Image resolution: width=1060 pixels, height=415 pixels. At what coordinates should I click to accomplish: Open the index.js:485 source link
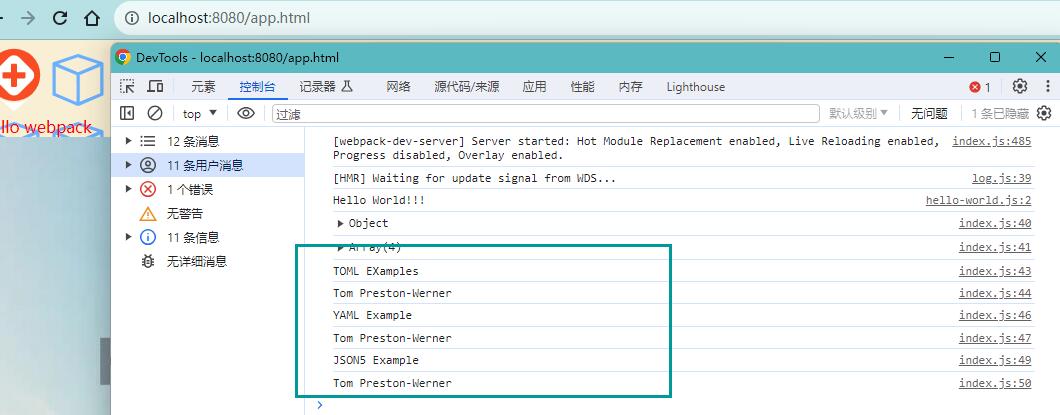click(992, 141)
